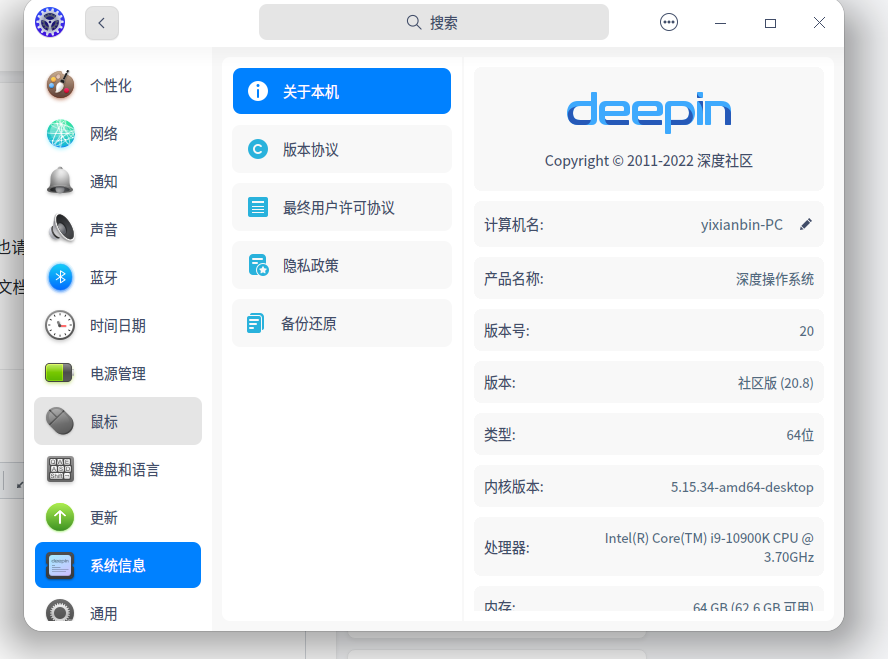Open Keyboard and Language (键盘和语言) icon
The height and width of the screenshot is (659, 888).
click(x=60, y=469)
